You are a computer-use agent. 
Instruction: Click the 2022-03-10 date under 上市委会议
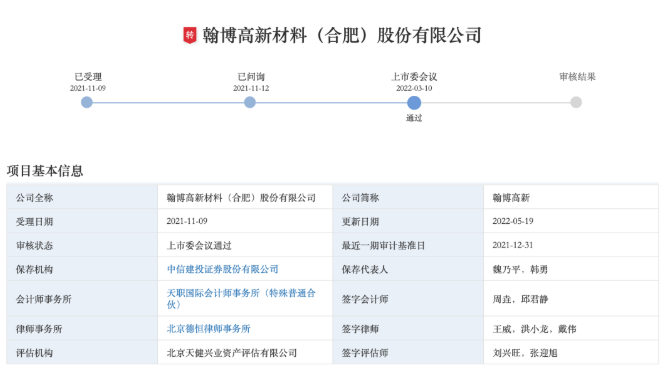tap(414, 88)
